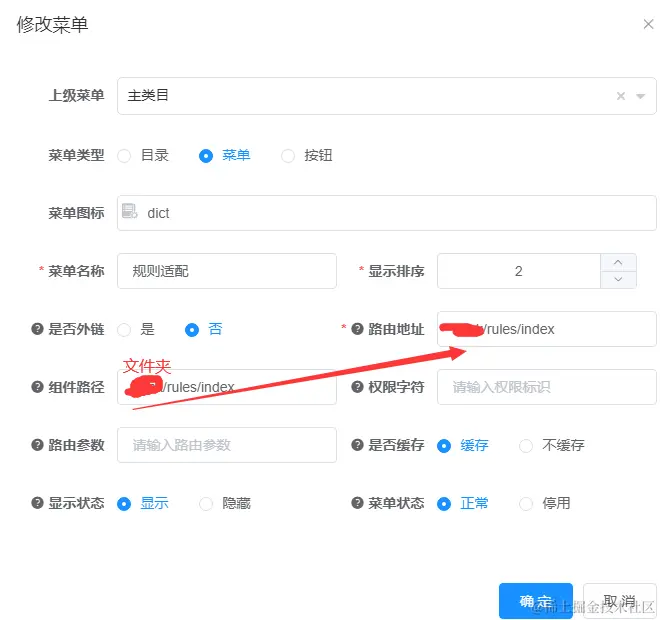The width and height of the screenshot is (660, 620).
Task: Cancel editing with 取消 button
Action: [620, 601]
